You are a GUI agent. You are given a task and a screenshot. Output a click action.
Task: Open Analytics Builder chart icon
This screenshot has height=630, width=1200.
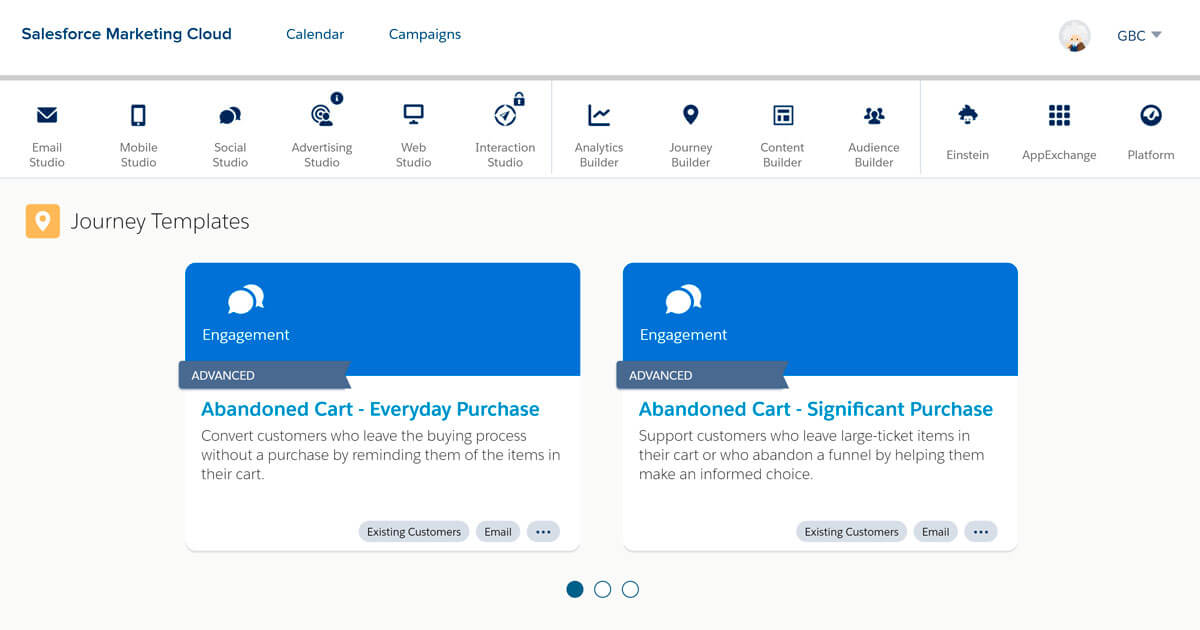point(599,116)
